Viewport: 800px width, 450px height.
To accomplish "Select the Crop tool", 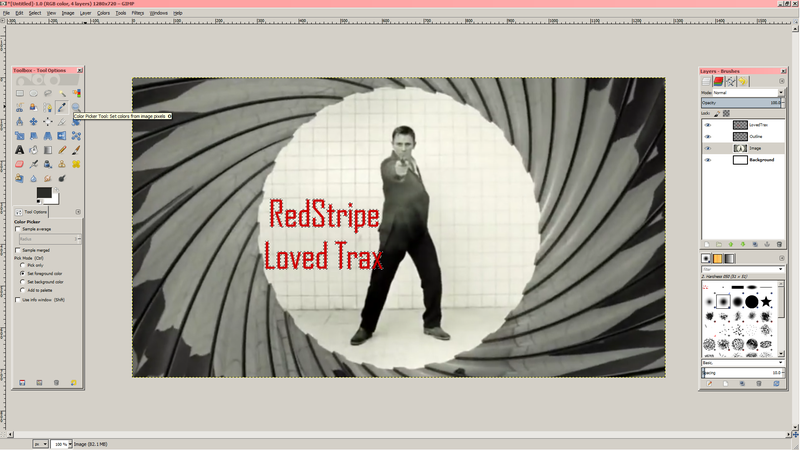I will click(62, 121).
